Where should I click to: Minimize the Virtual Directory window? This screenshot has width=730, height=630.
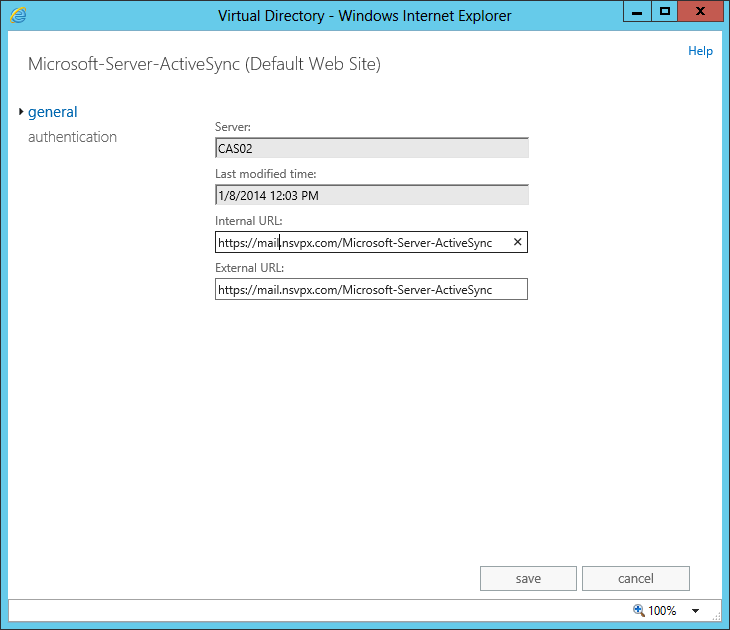[x=636, y=13]
